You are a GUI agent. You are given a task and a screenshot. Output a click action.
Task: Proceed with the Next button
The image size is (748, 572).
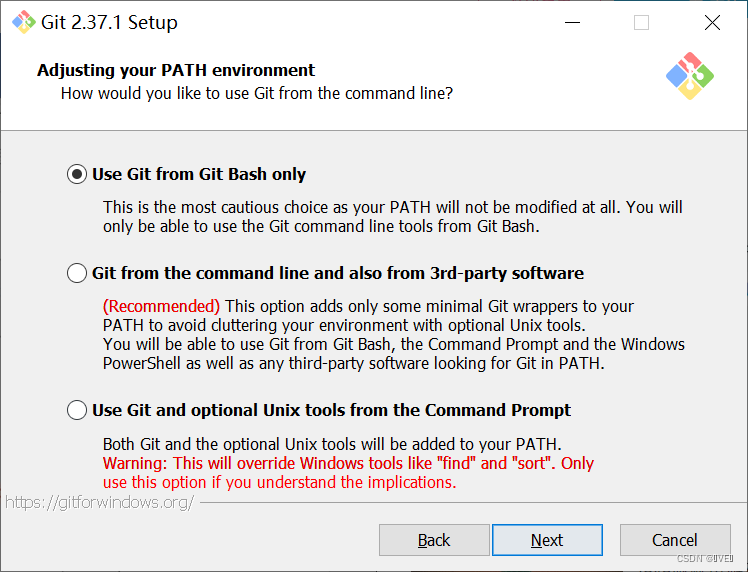547,540
